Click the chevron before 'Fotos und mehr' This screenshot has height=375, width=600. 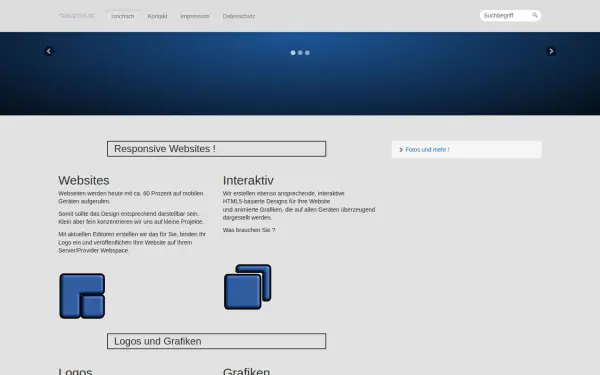[x=401, y=150]
